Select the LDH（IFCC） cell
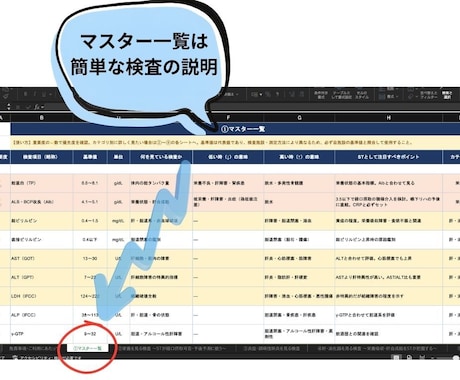This screenshot has width=460, height=380. coord(42,296)
